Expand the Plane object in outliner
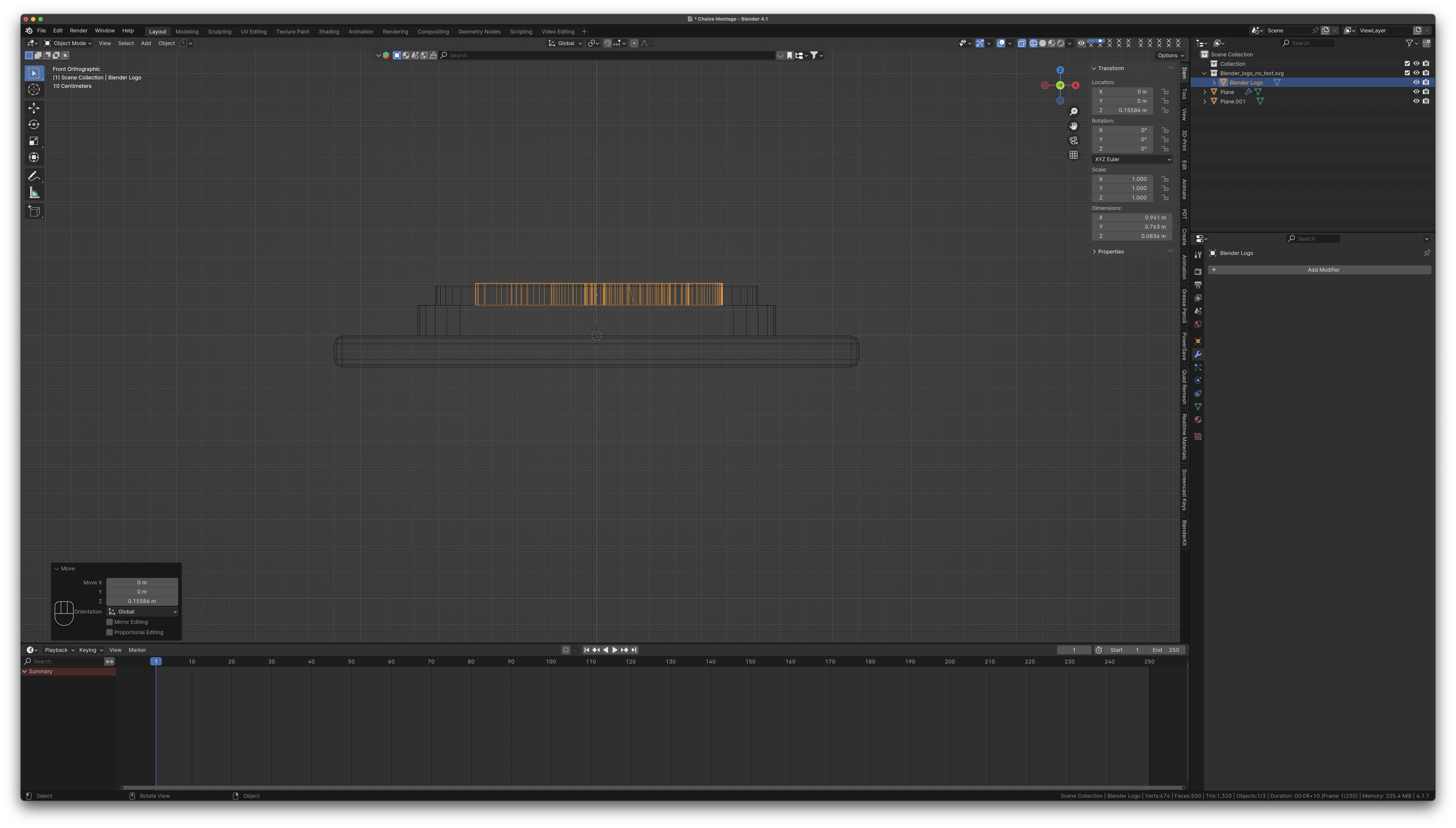This screenshot has width=1456, height=828. [1205, 92]
